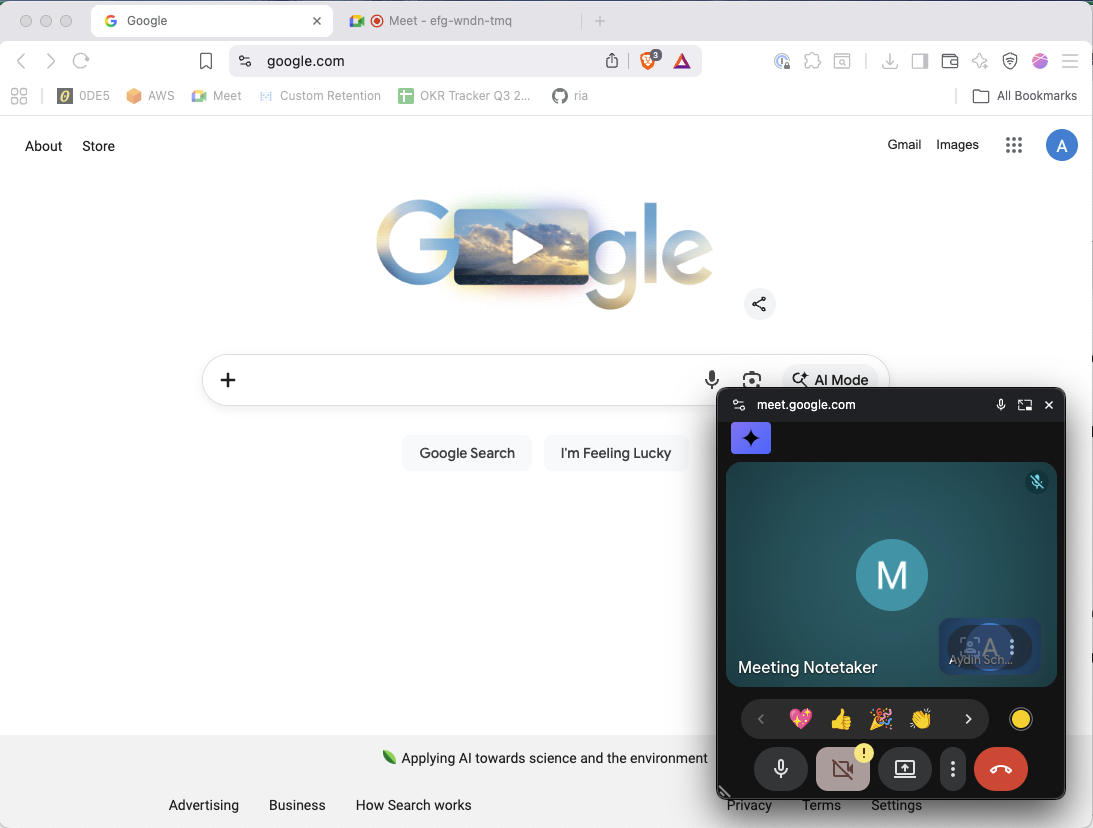Open the ria GitHub bookmark

pos(570,96)
